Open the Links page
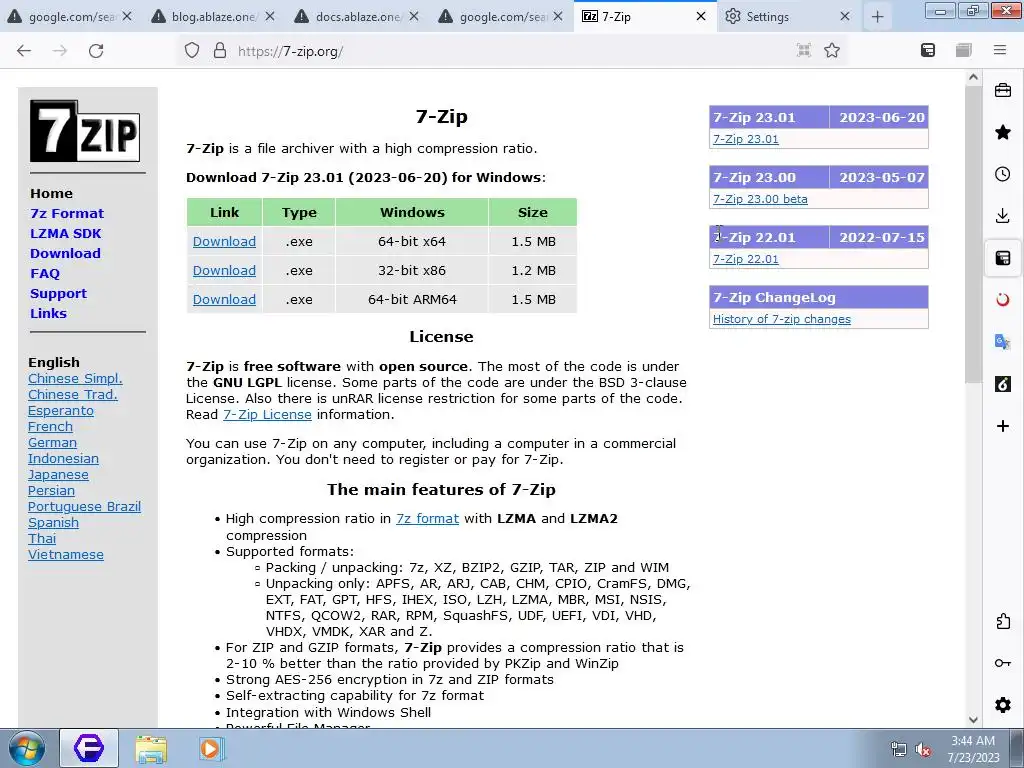The image size is (1024, 768). coord(48,313)
